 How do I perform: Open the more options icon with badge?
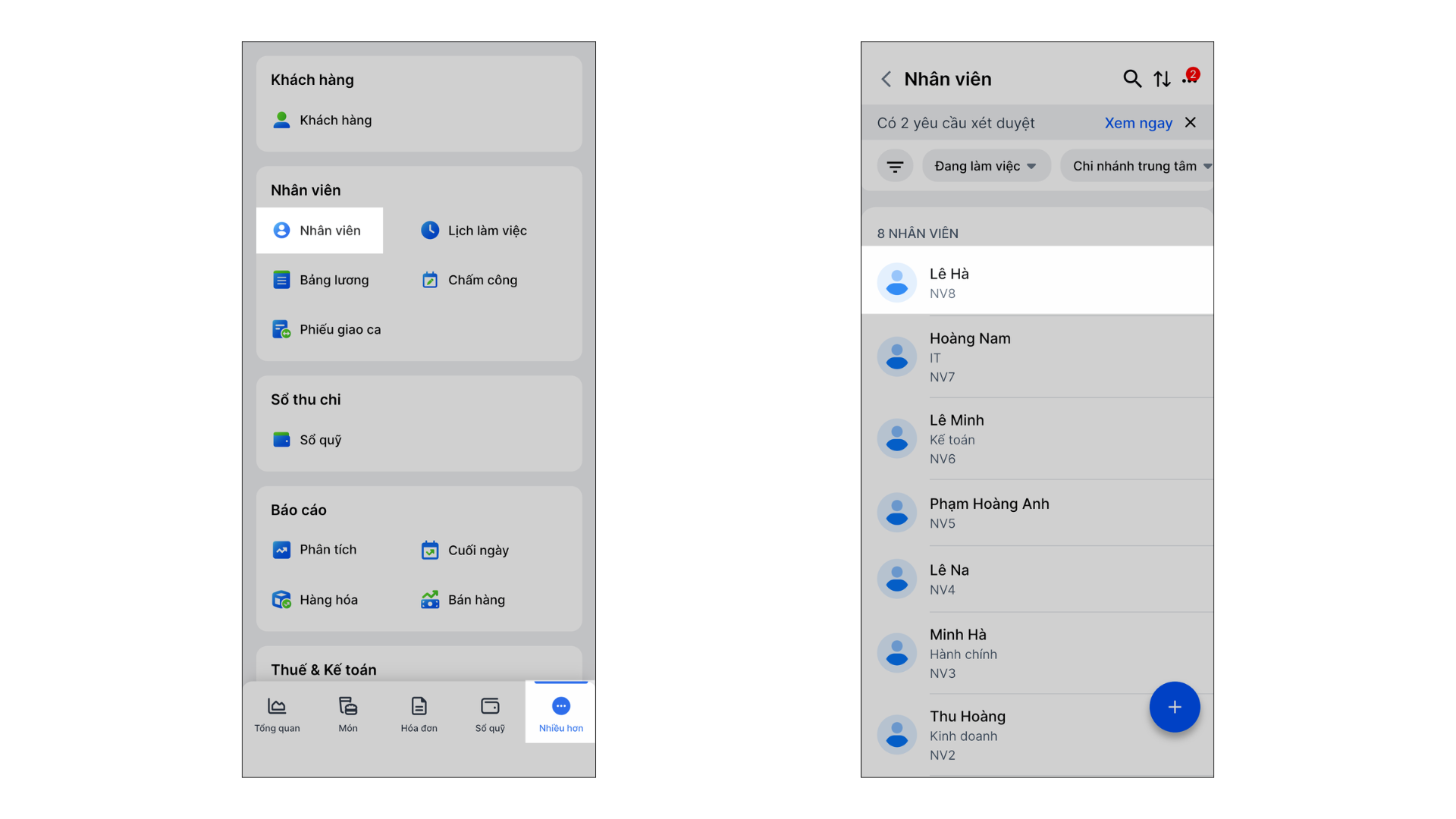[x=1190, y=77]
